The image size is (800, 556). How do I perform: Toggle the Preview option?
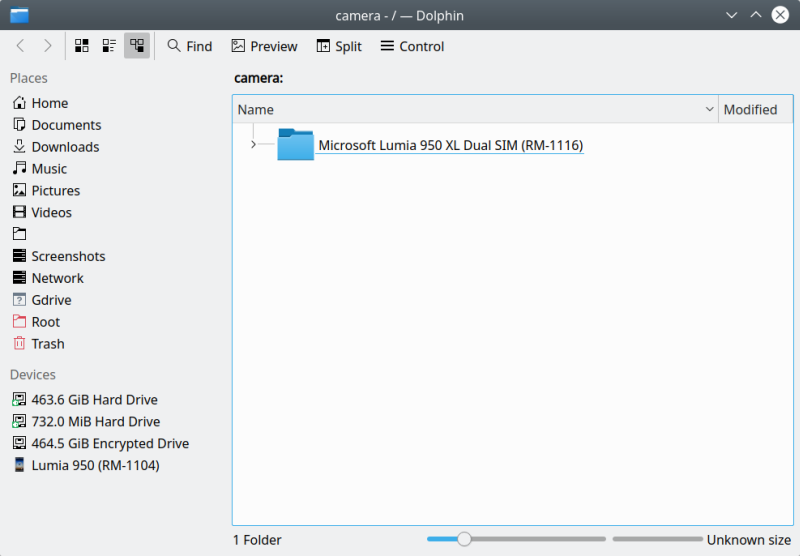[264, 46]
